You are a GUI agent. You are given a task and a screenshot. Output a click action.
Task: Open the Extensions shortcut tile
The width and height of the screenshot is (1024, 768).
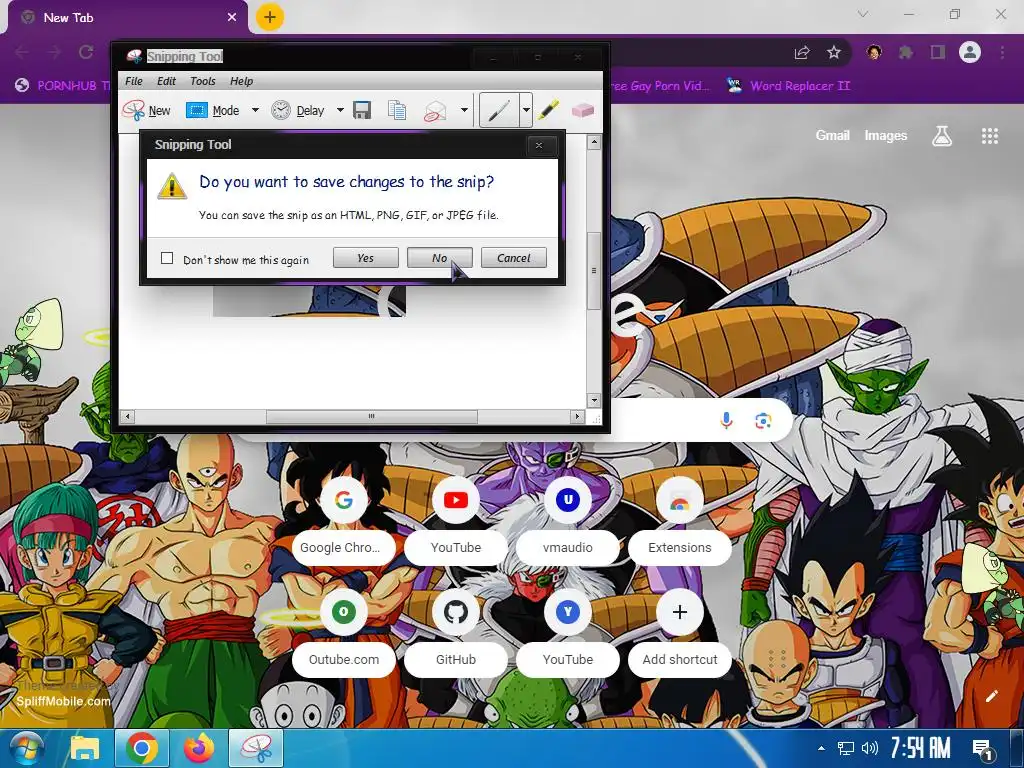tap(680, 520)
